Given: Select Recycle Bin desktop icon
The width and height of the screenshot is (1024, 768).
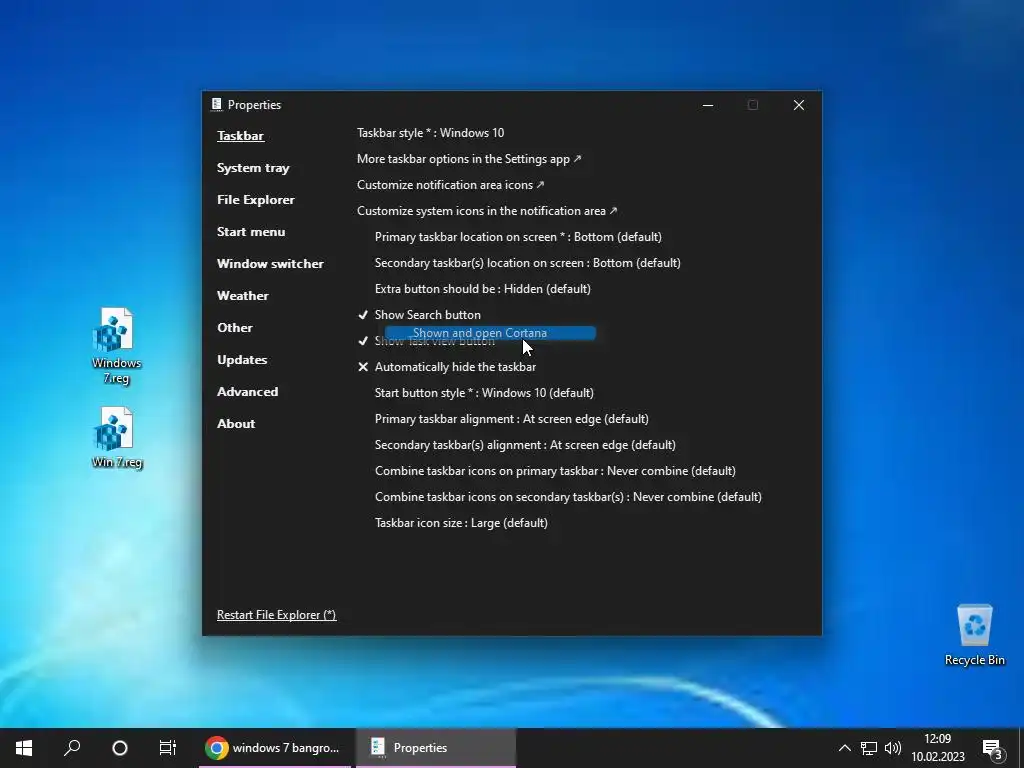Looking at the screenshot, I should pos(974,634).
